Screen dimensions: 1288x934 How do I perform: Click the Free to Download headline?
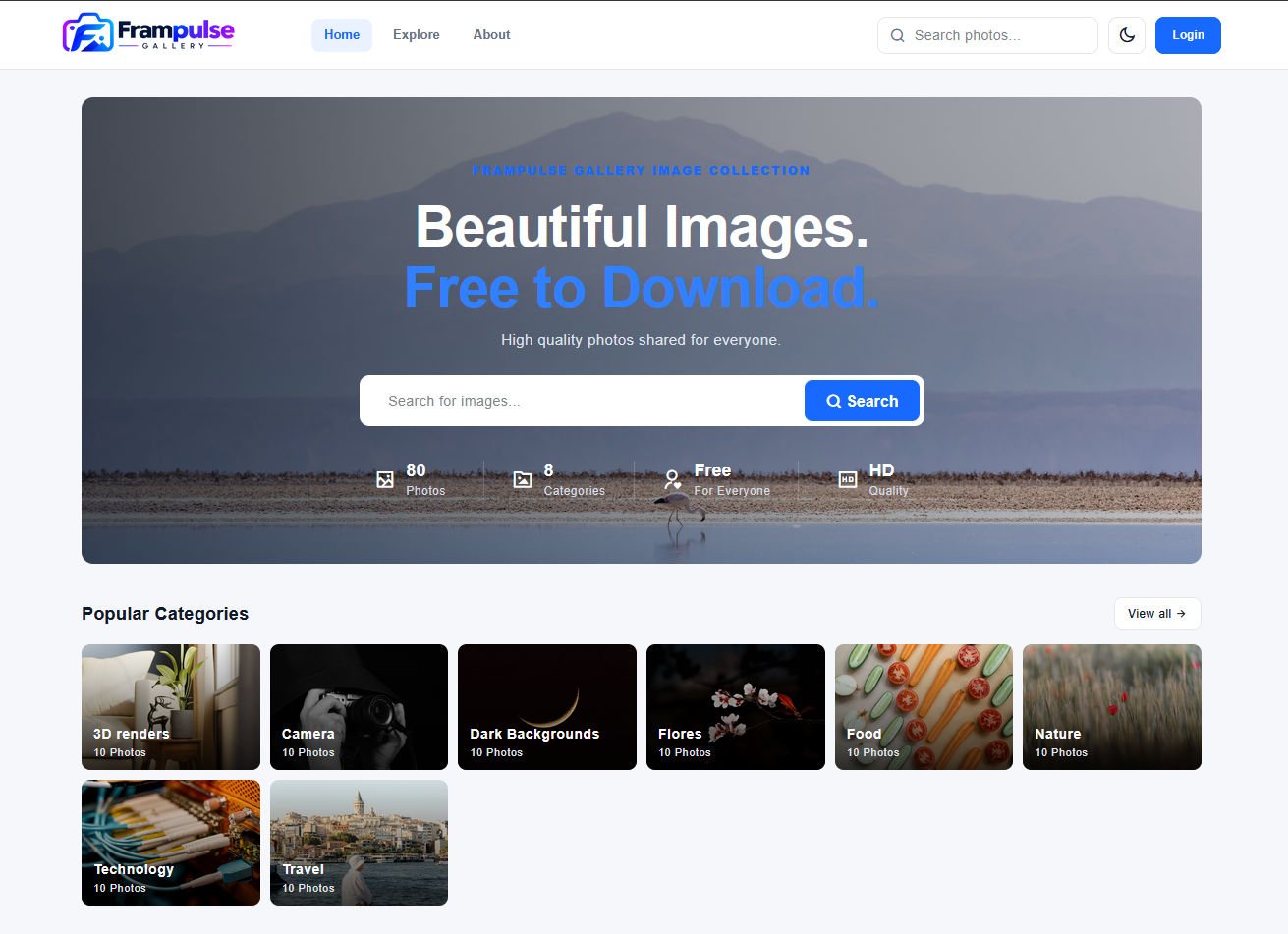pyautogui.click(x=642, y=288)
